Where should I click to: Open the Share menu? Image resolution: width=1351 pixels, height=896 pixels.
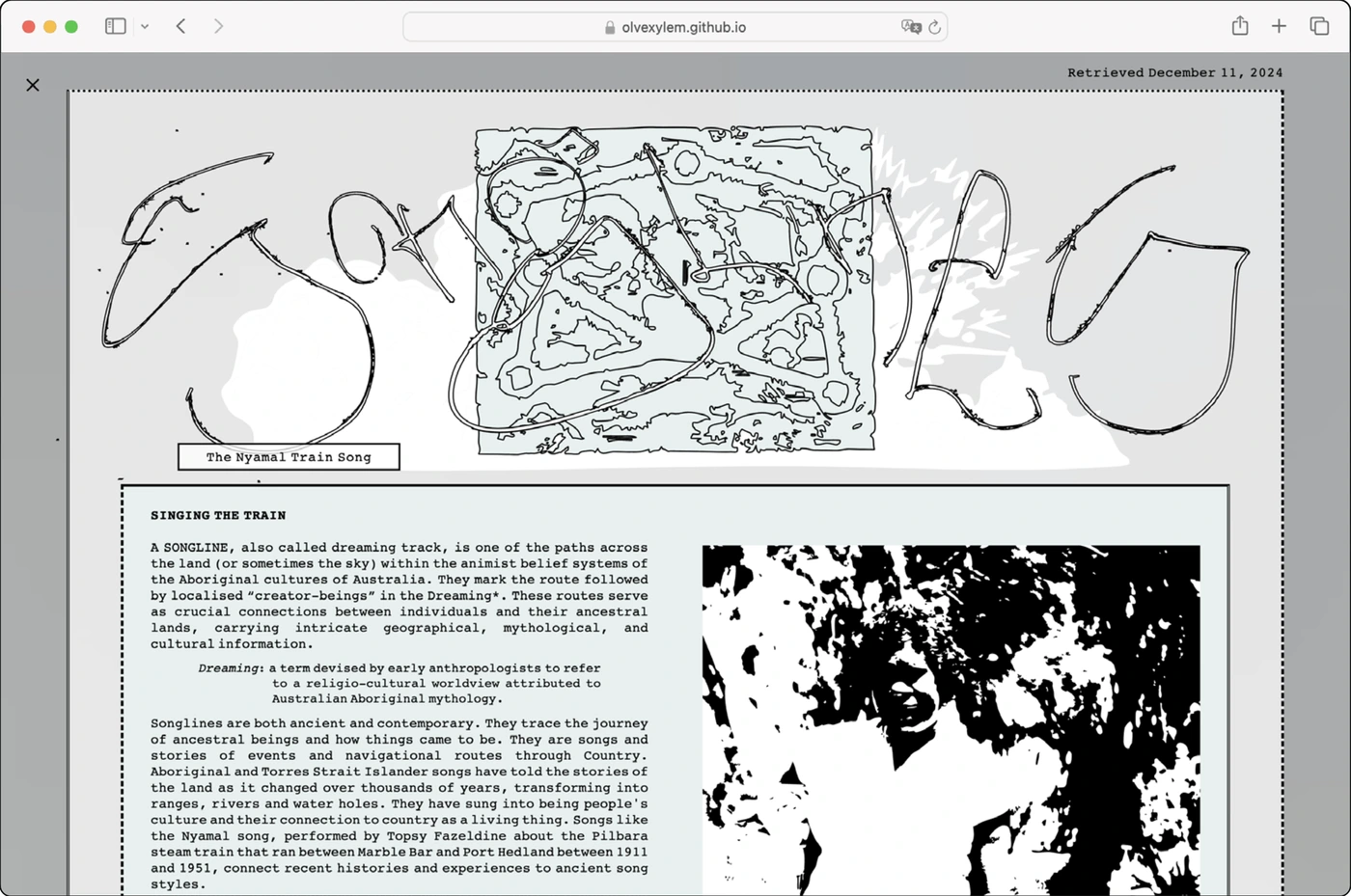pyautogui.click(x=1240, y=26)
